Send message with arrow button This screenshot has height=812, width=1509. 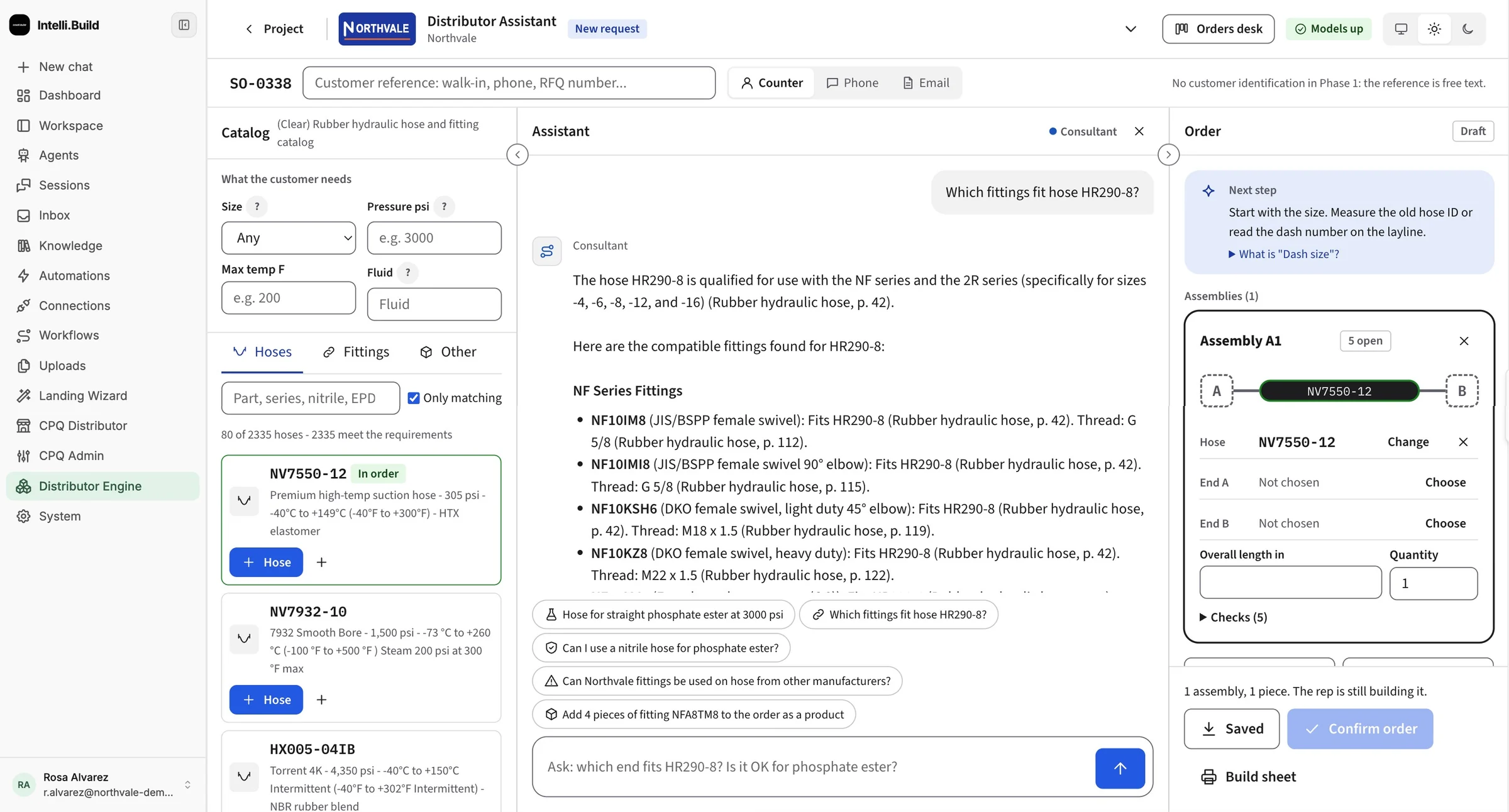[x=1120, y=768]
